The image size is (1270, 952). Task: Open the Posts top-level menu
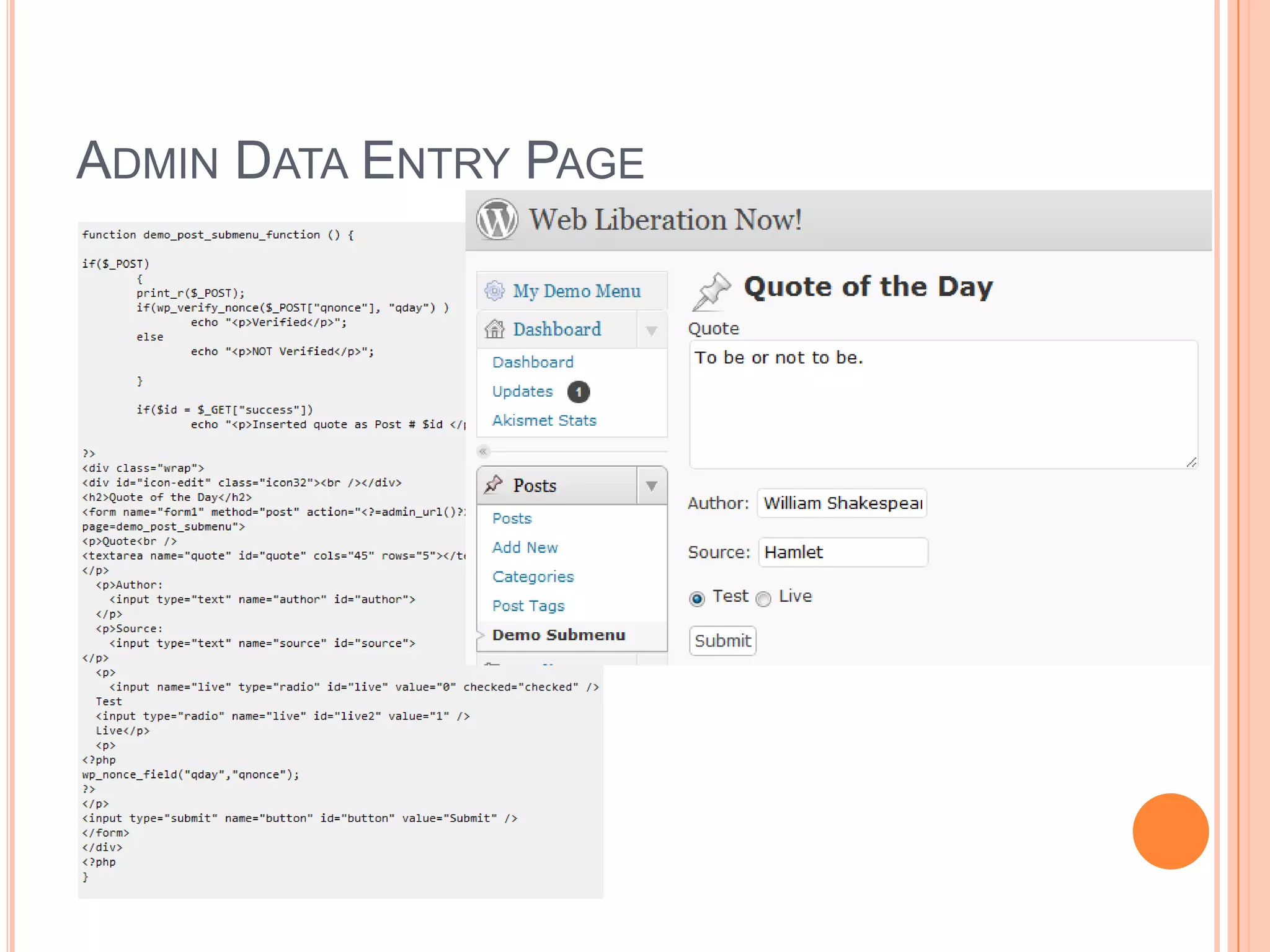tap(535, 485)
